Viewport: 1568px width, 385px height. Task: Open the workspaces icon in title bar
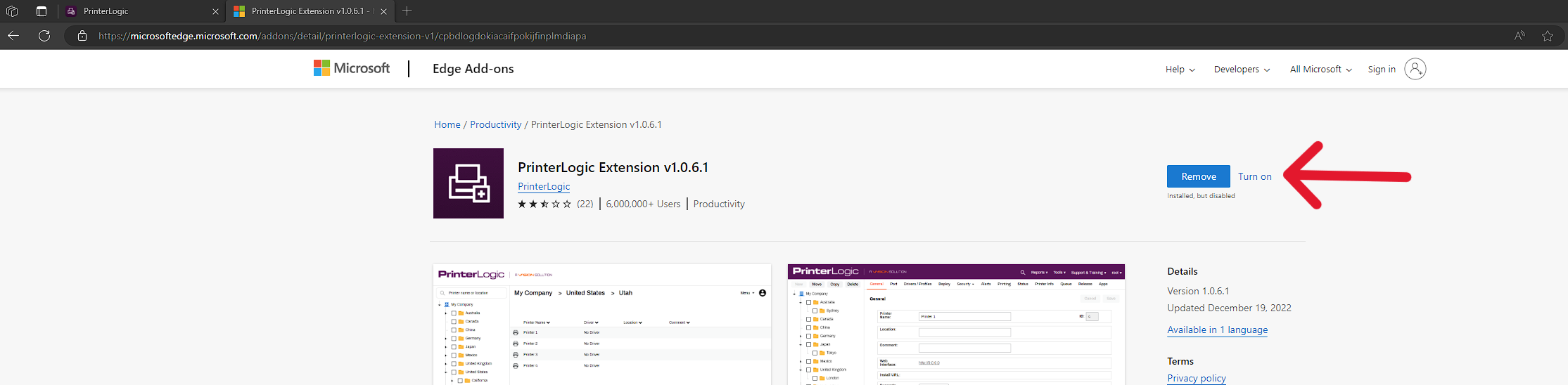(12, 11)
